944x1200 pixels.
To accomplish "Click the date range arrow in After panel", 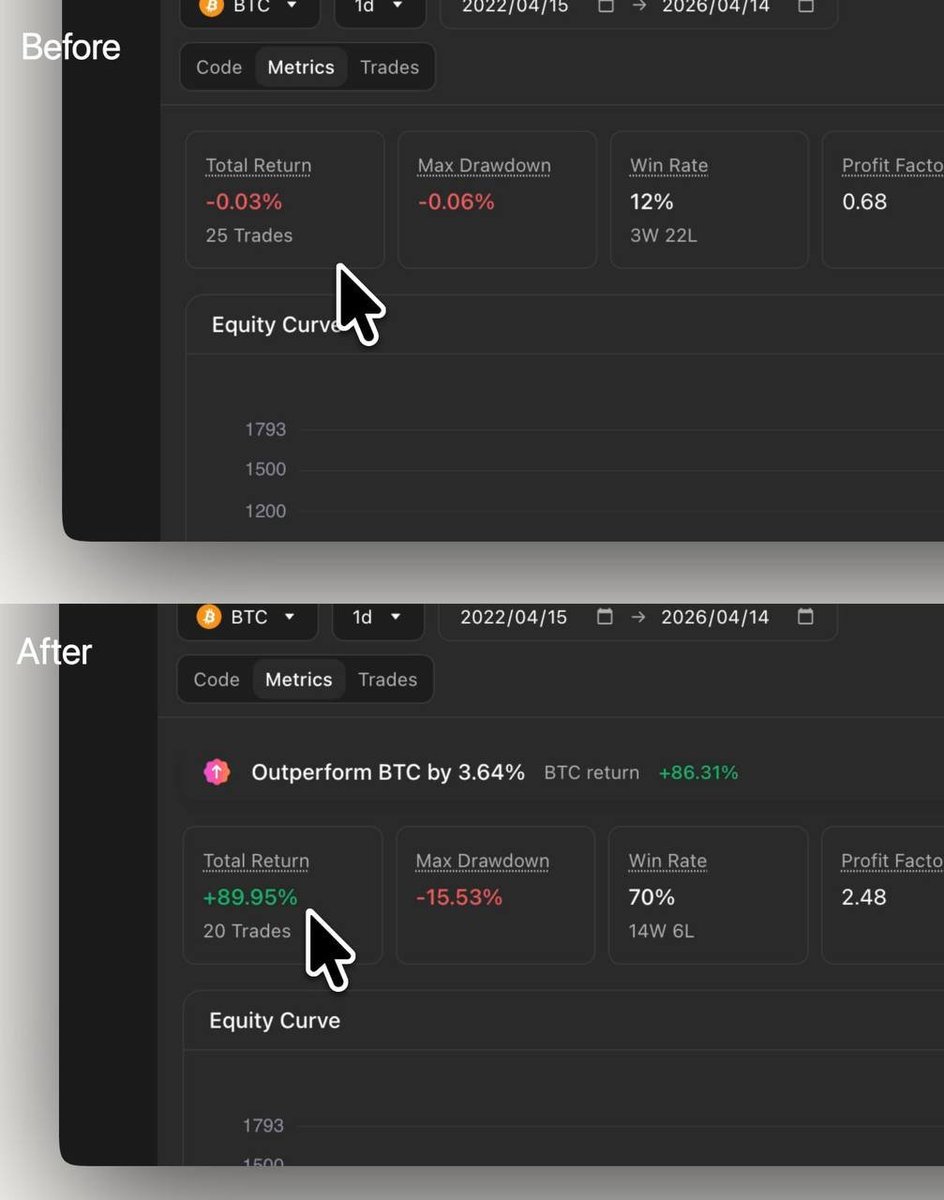I will click(638, 617).
